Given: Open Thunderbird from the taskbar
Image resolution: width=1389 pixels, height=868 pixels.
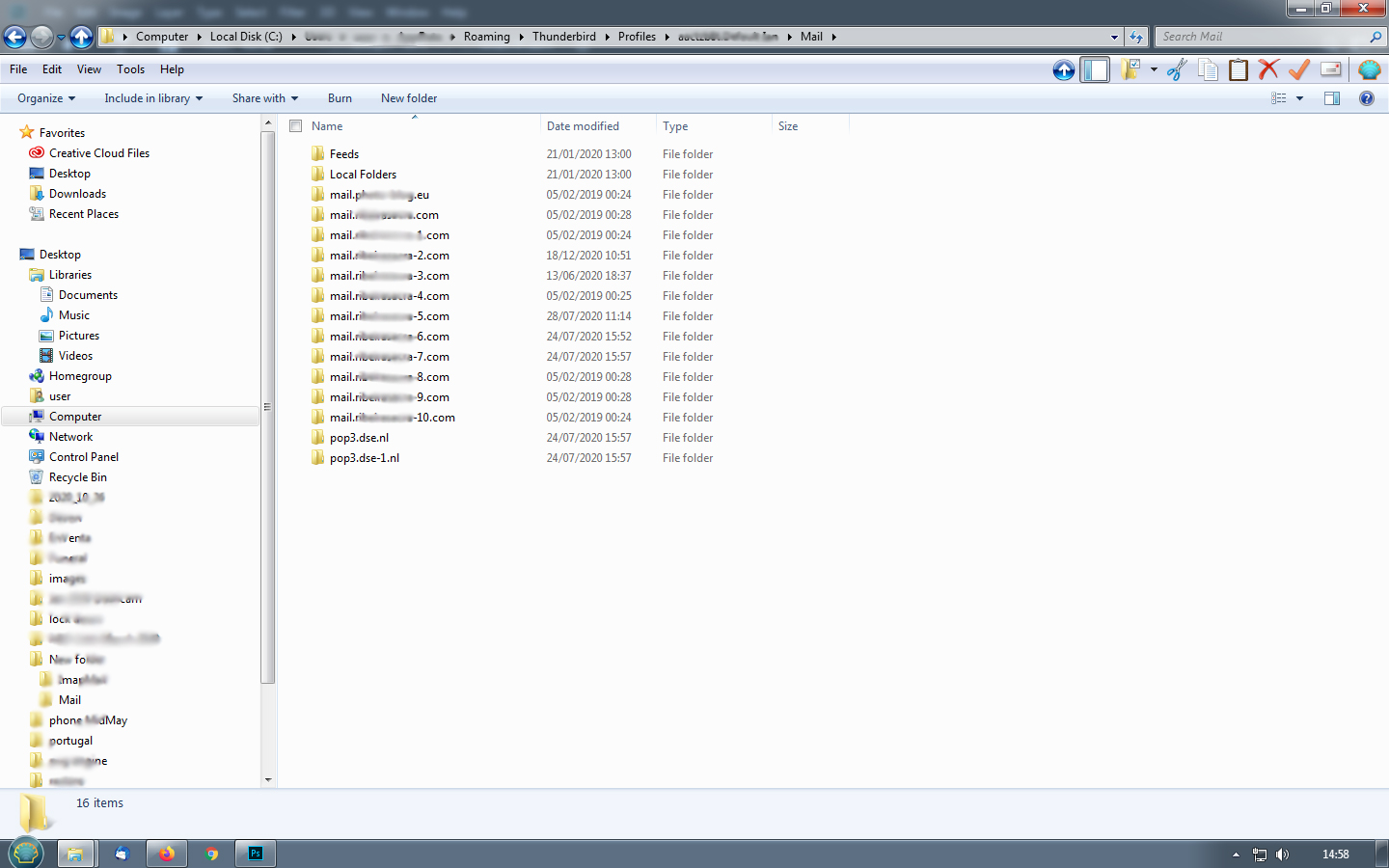Looking at the screenshot, I should click(x=122, y=854).
